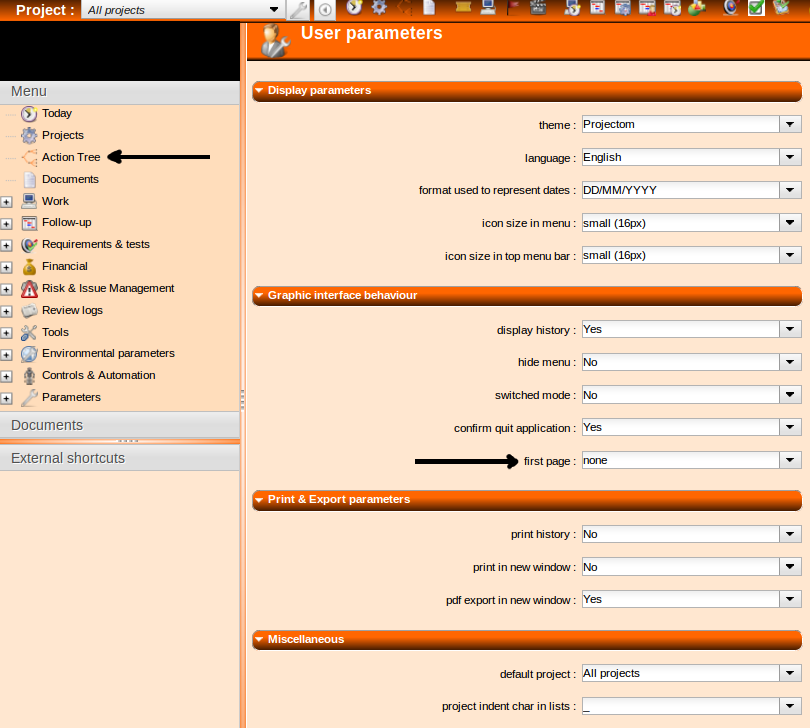
Task: Click the film clapperboard icon in top toolbar
Action: click(x=538, y=8)
